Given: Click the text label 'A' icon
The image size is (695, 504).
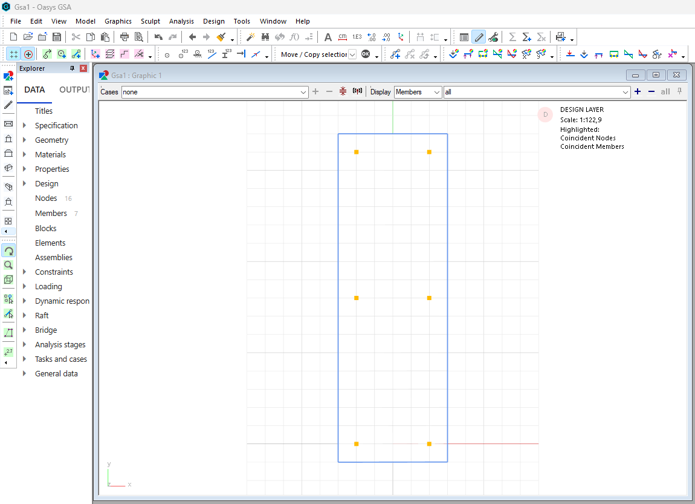Looking at the screenshot, I should point(327,37).
